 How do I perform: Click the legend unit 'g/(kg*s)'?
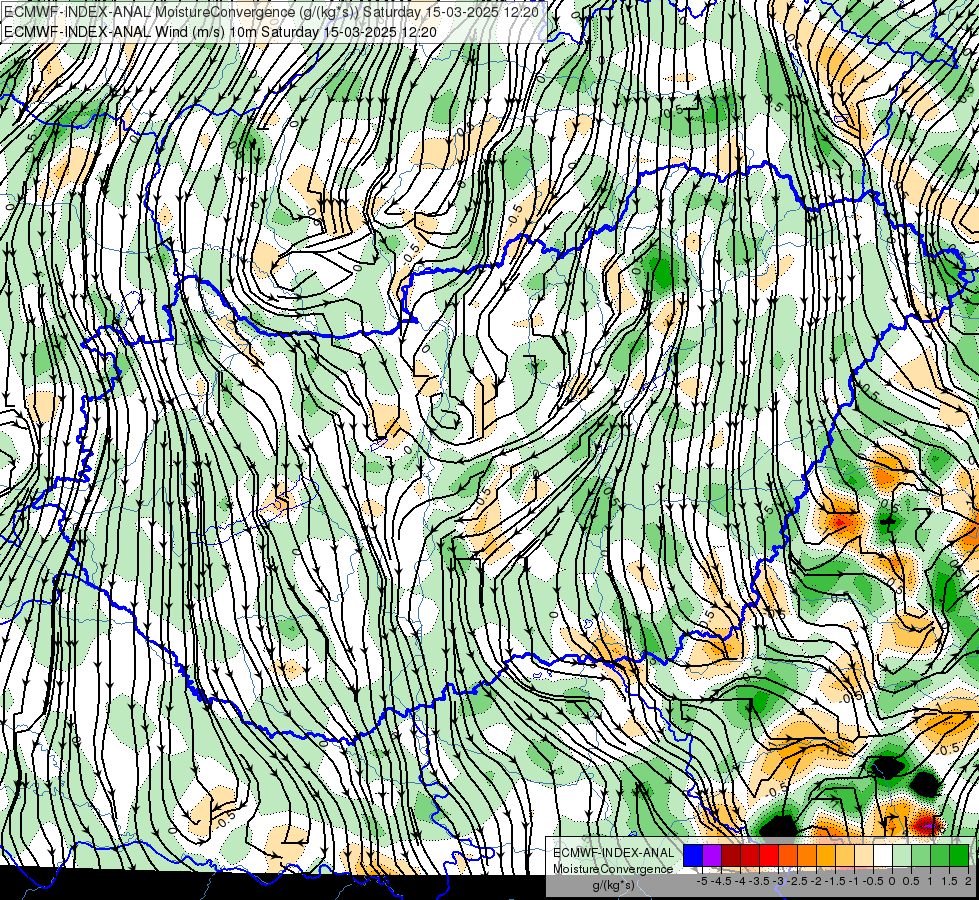(x=614, y=886)
